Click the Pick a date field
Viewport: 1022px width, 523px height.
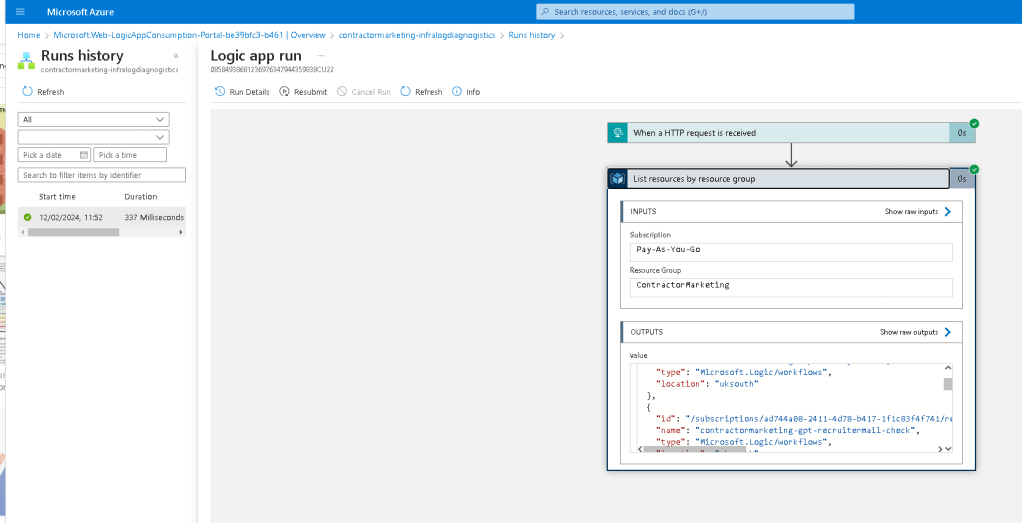pos(55,155)
